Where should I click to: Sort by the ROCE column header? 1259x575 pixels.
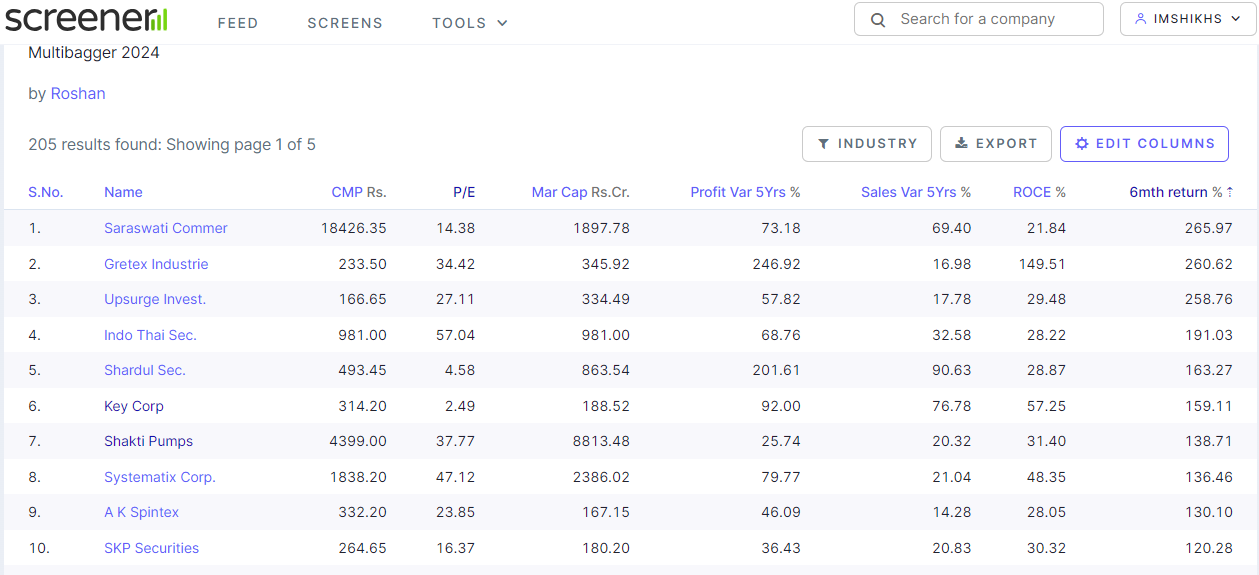click(x=1039, y=192)
